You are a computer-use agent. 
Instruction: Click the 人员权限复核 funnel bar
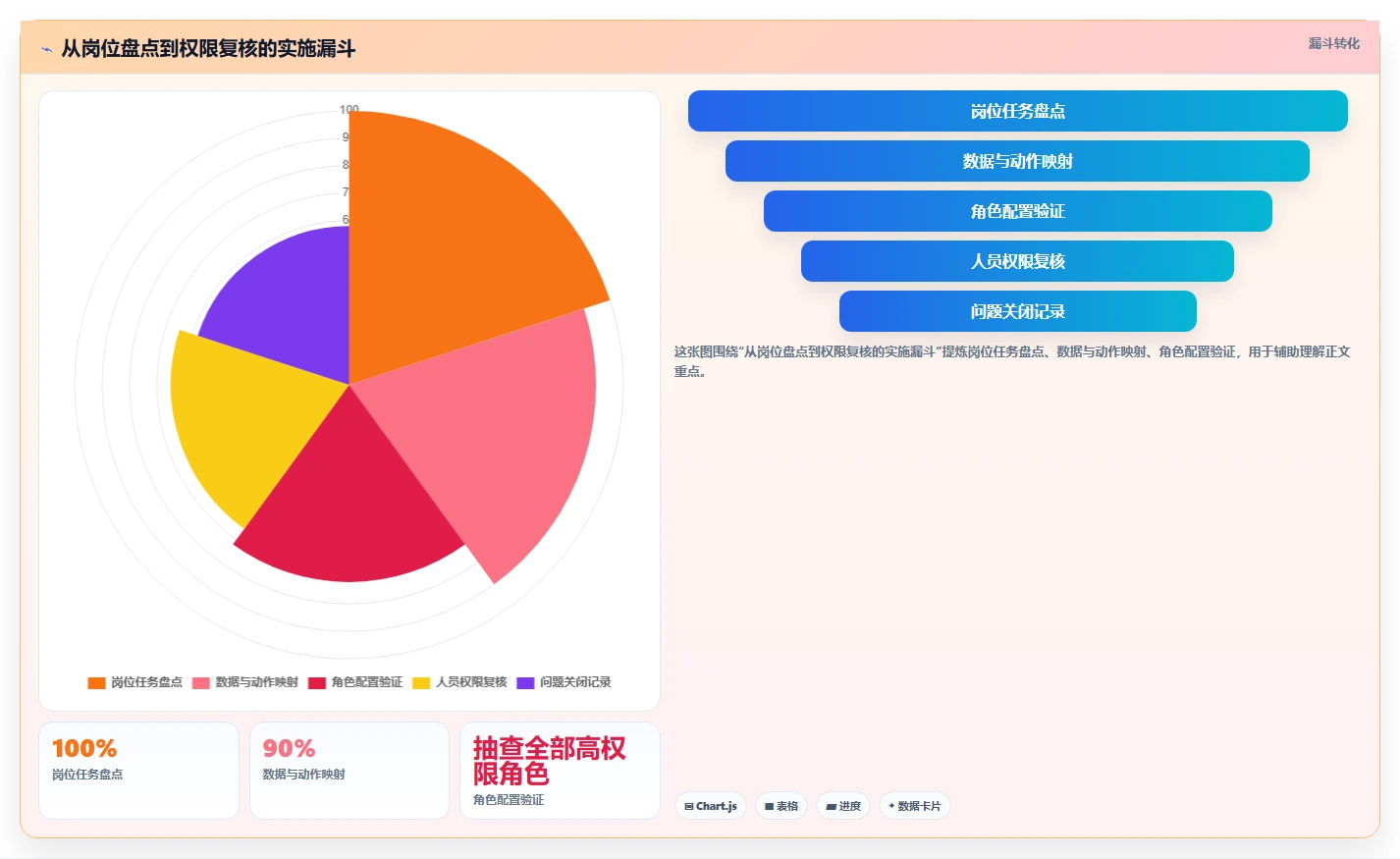(x=1017, y=261)
